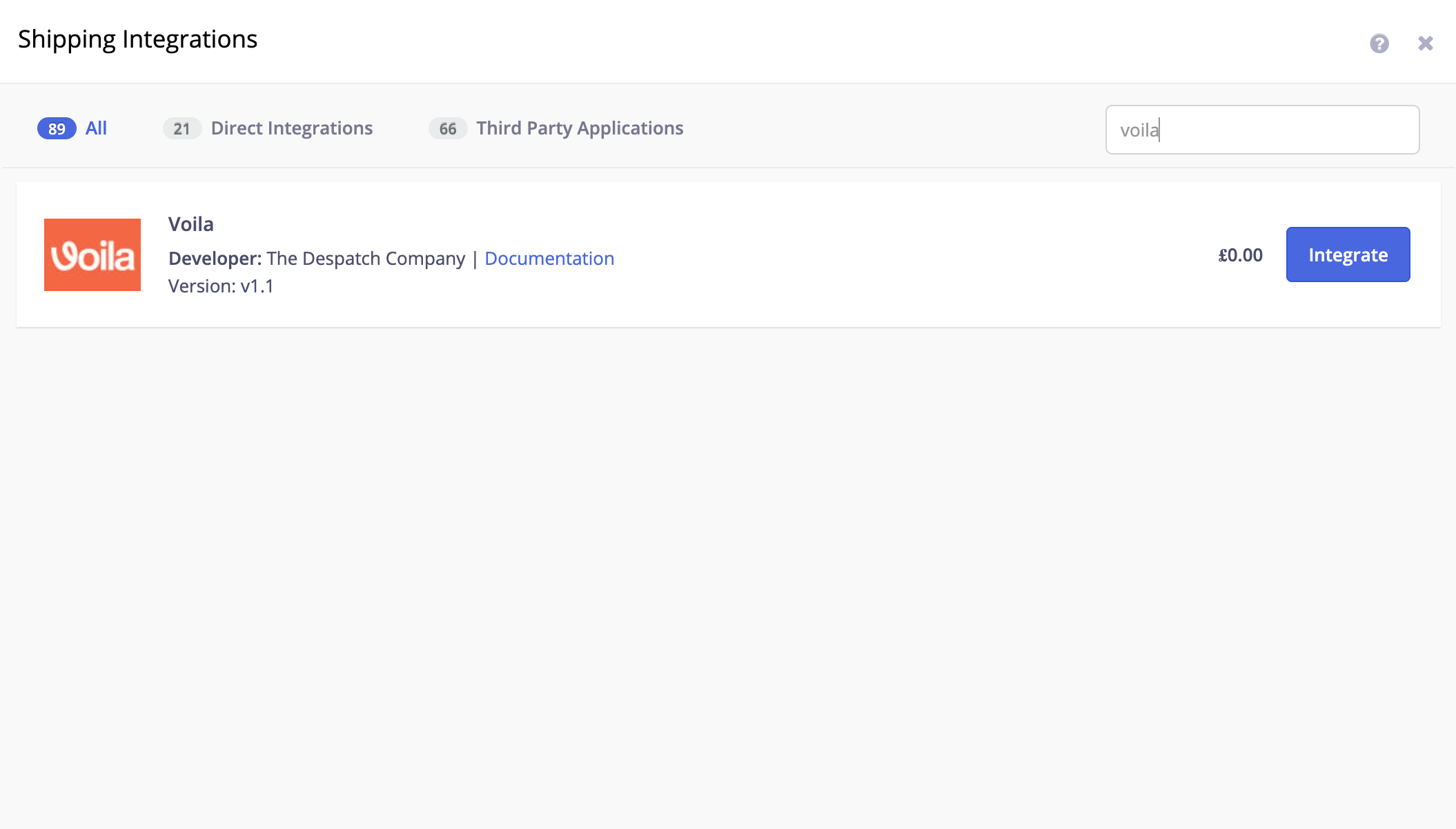
Task: Click the Voila logo thumbnail
Action: pos(92,254)
